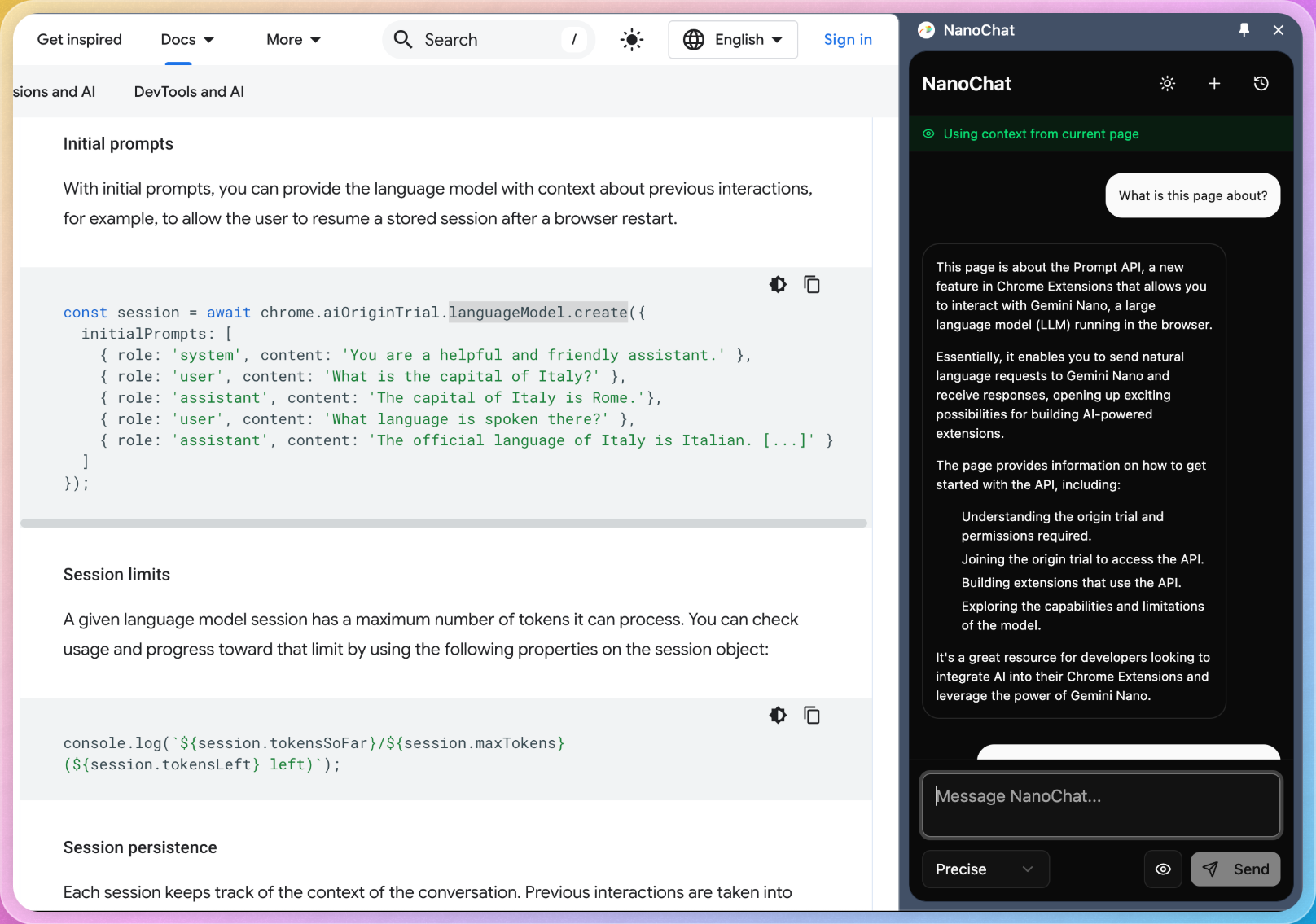The height and width of the screenshot is (924, 1316).
Task: Expand the More menu
Action: tap(293, 39)
